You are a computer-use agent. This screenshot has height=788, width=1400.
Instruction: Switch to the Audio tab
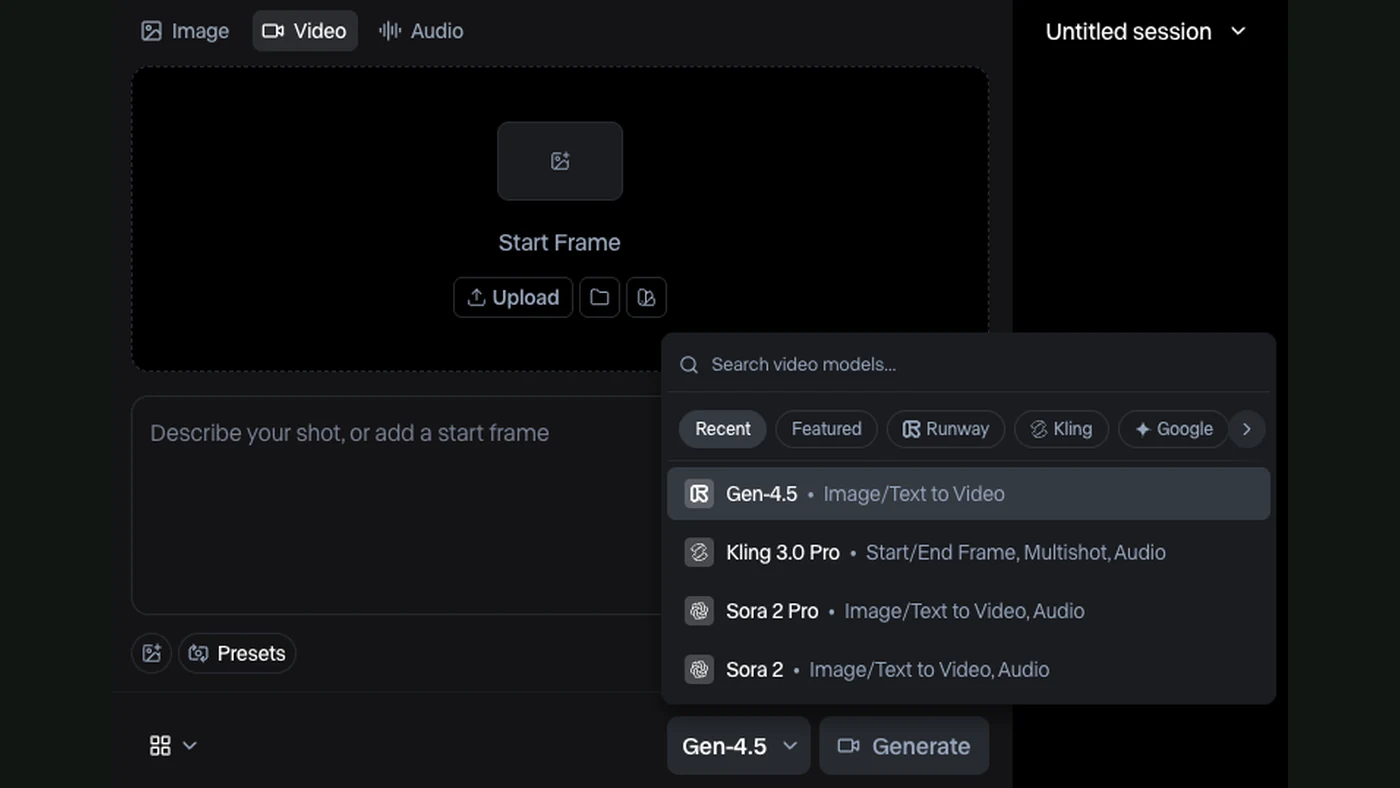pyautogui.click(x=421, y=31)
